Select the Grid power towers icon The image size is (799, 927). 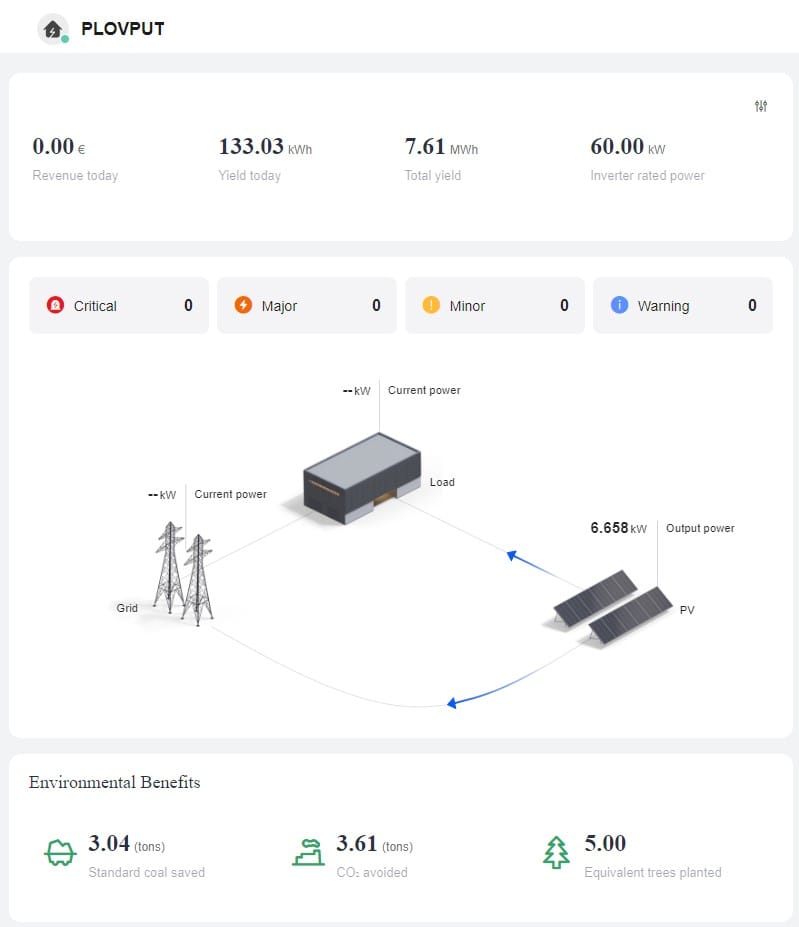pos(184,573)
